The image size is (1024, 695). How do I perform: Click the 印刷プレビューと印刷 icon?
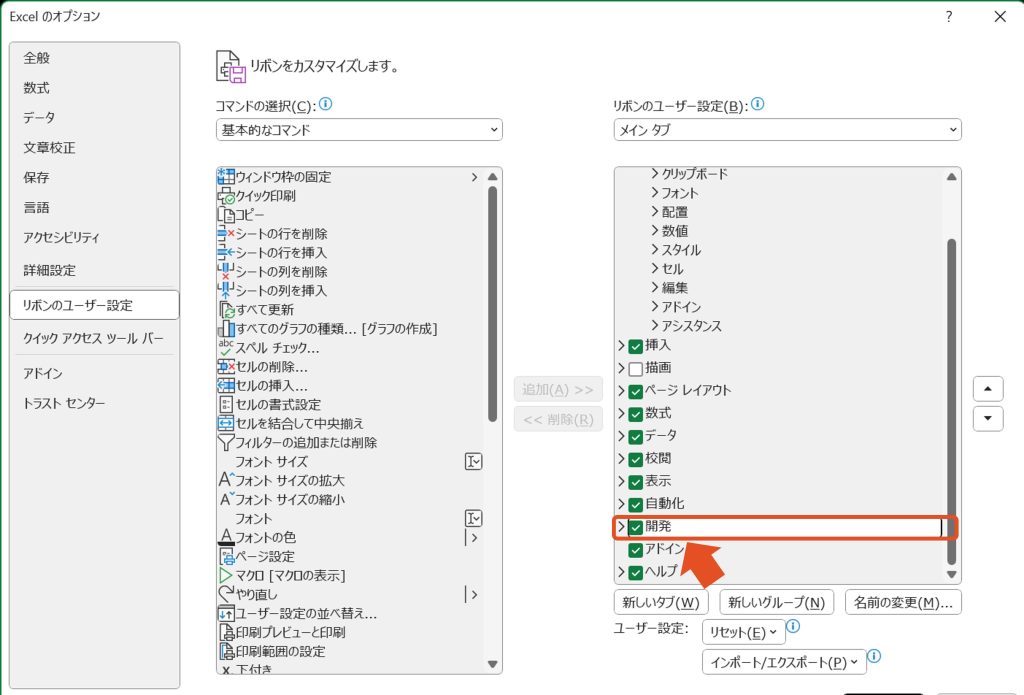click(x=226, y=632)
